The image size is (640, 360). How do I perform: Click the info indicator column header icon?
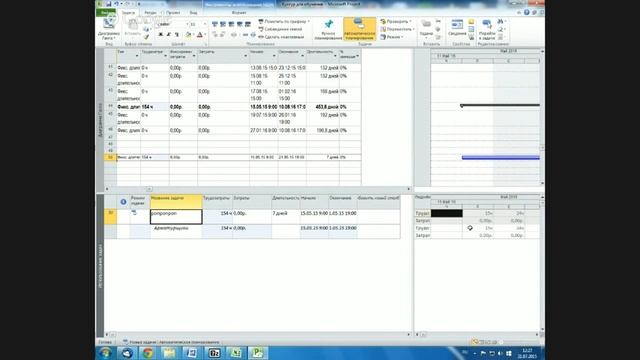point(123,202)
